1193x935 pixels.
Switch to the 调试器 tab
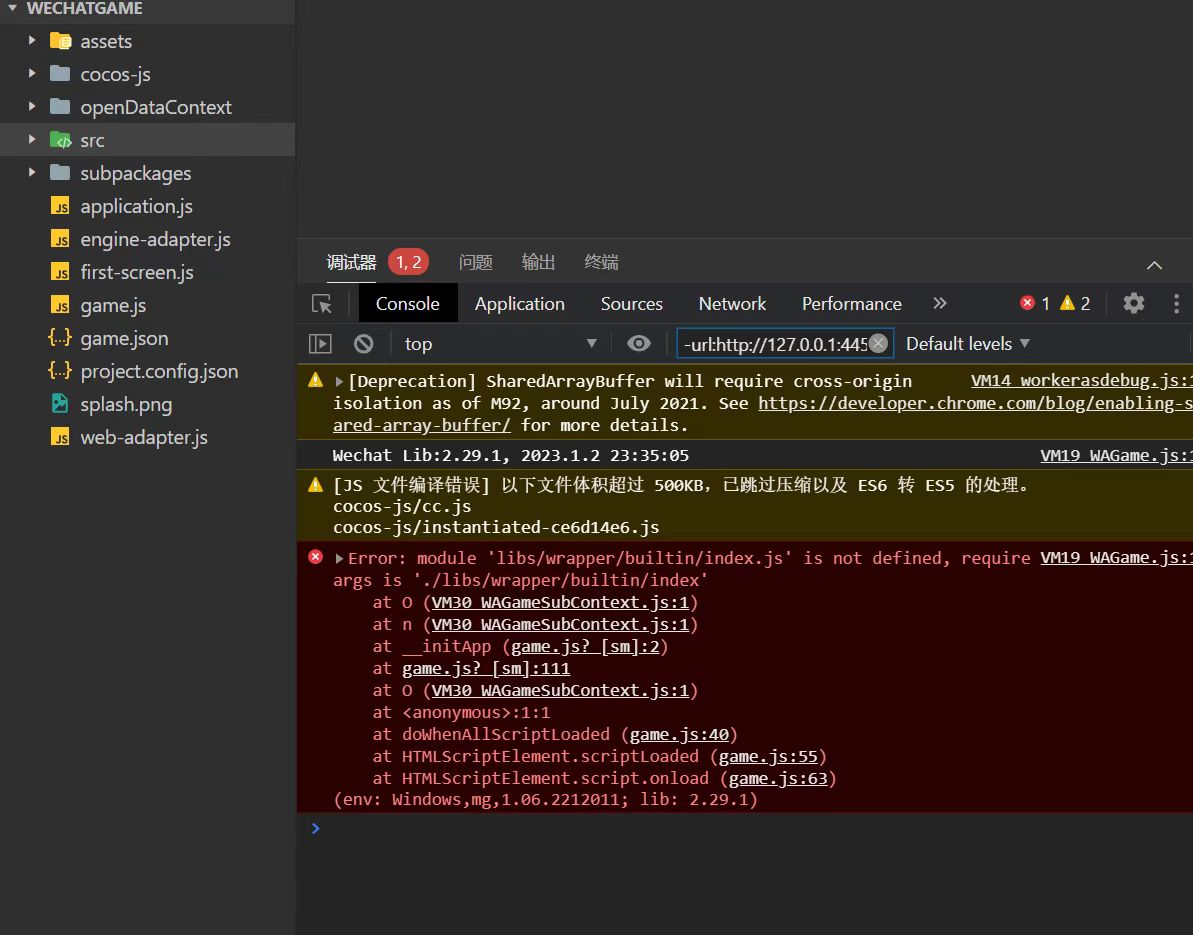click(x=352, y=262)
